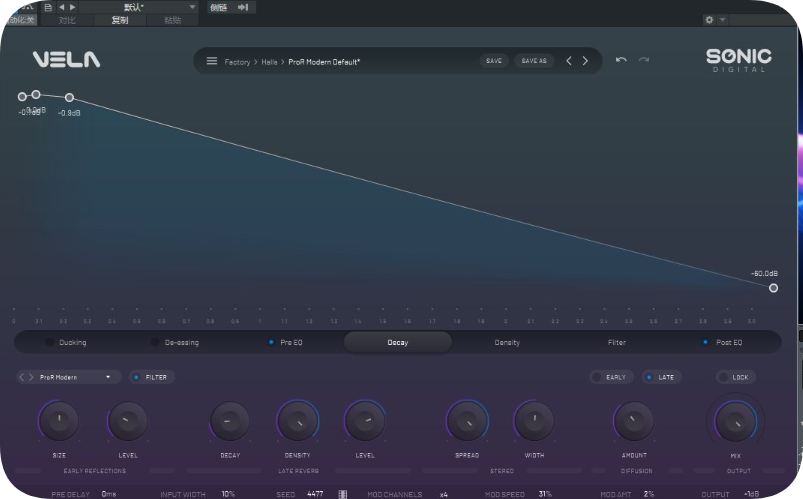Switch to the De-essing tab
803x499 pixels.
pyautogui.click(x=181, y=342)
